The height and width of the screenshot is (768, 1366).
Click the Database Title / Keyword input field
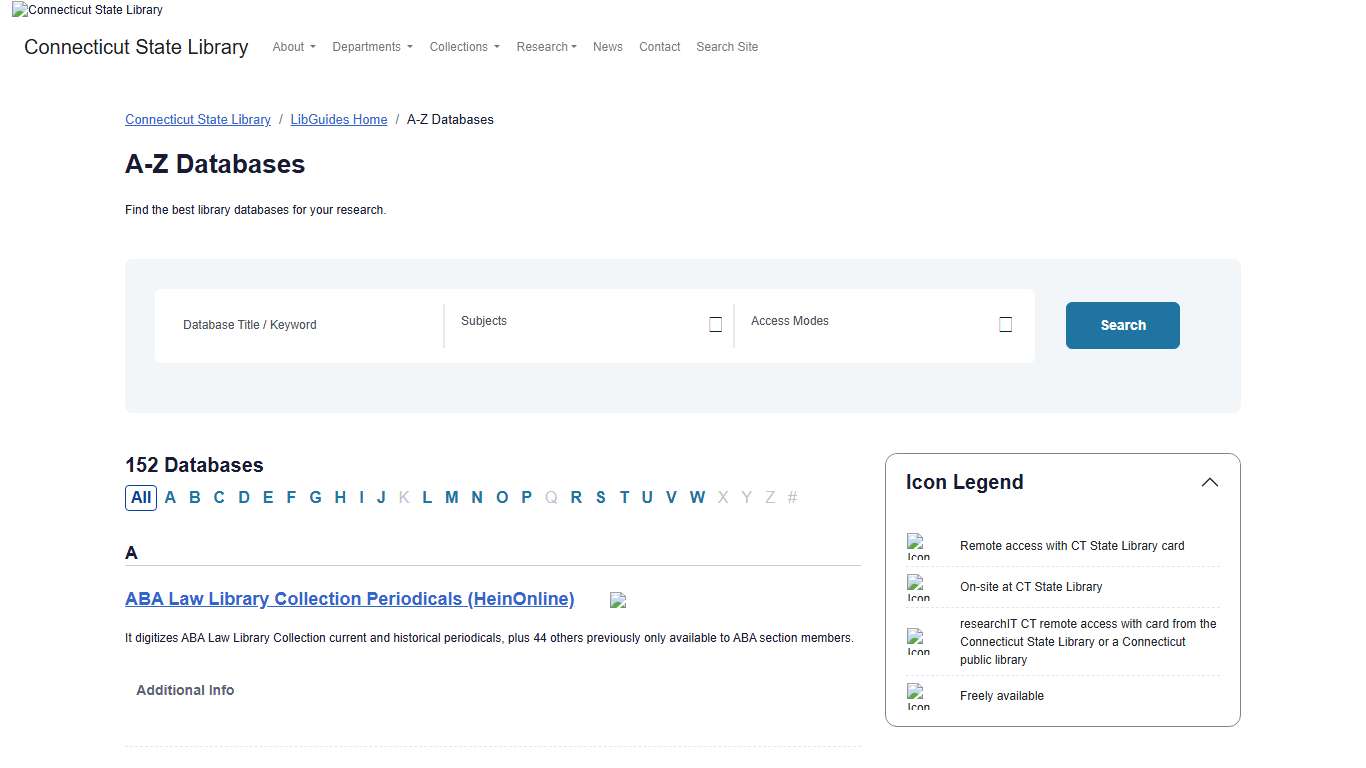(x=290, y=325)
